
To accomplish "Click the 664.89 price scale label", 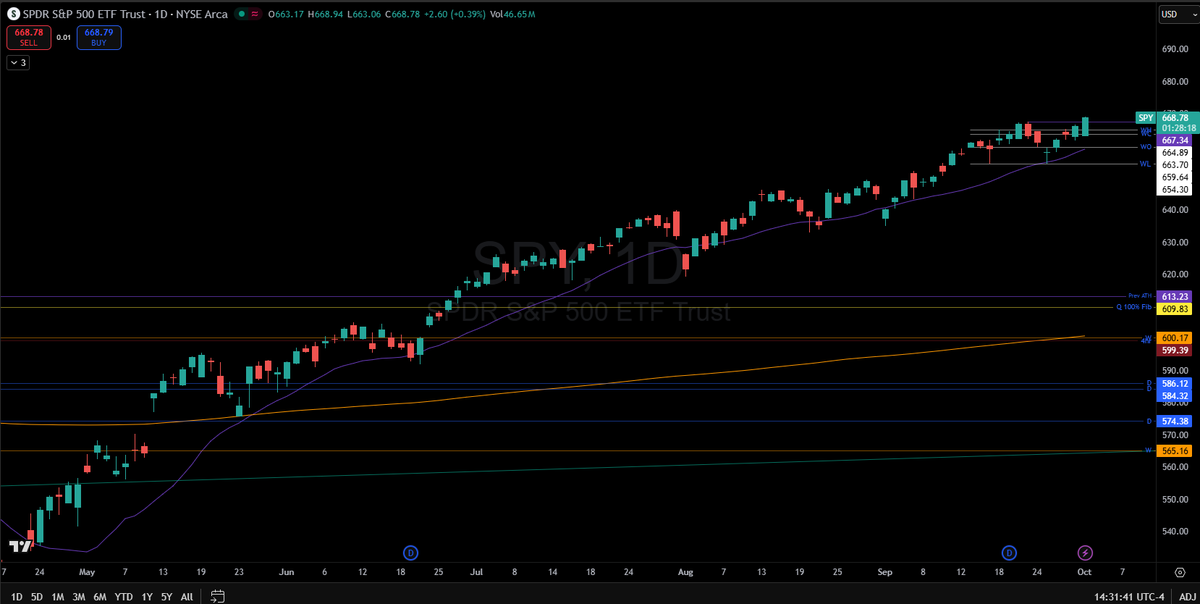I will [x=1175, y=153].
